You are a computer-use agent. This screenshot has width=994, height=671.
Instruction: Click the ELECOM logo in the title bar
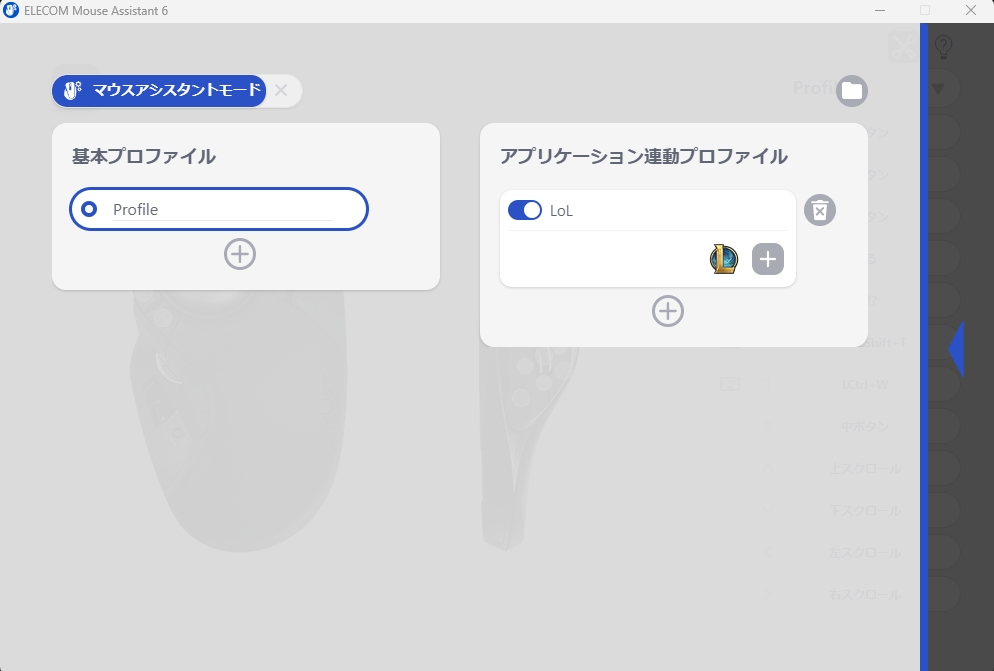10,10
